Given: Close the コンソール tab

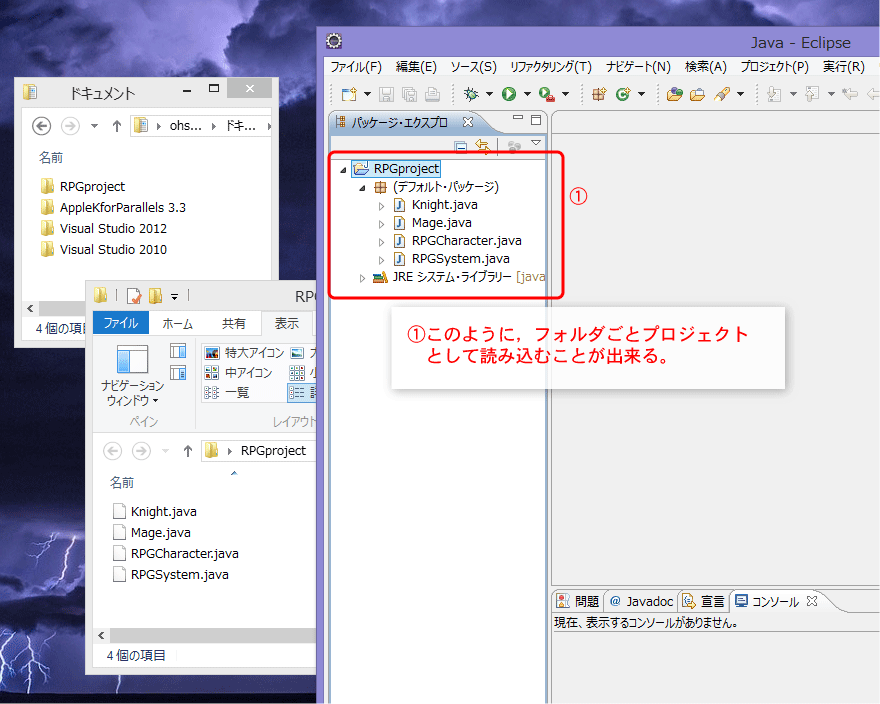Looking at the screenshot, I should 812,601.
